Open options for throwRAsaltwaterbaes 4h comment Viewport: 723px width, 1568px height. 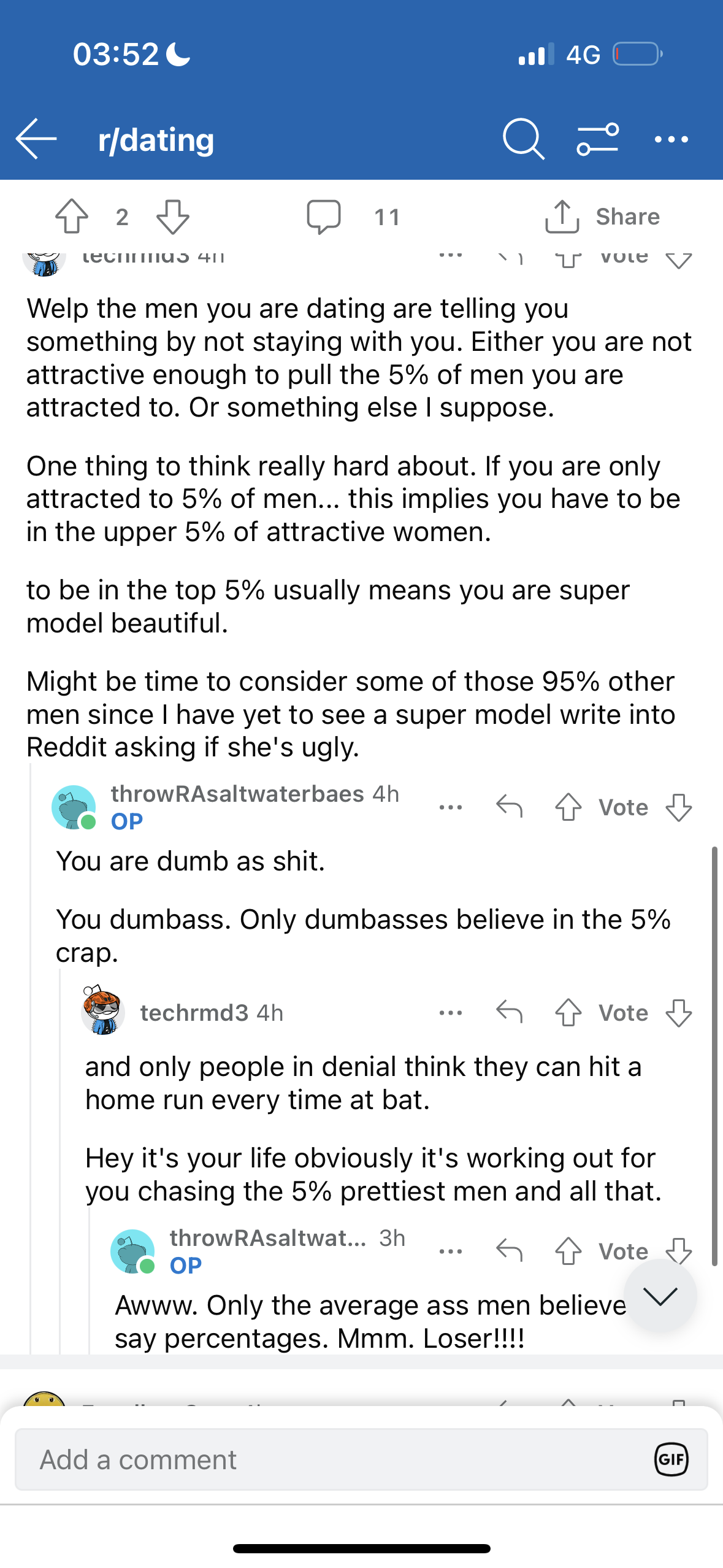[x=451, y=807]
